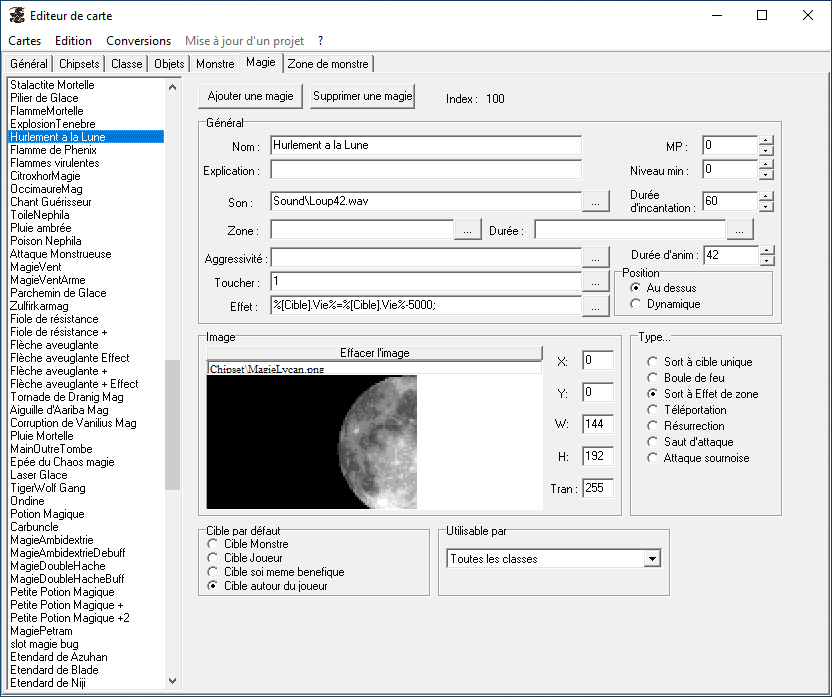Click Effacer l'image button

coord(374,353)
